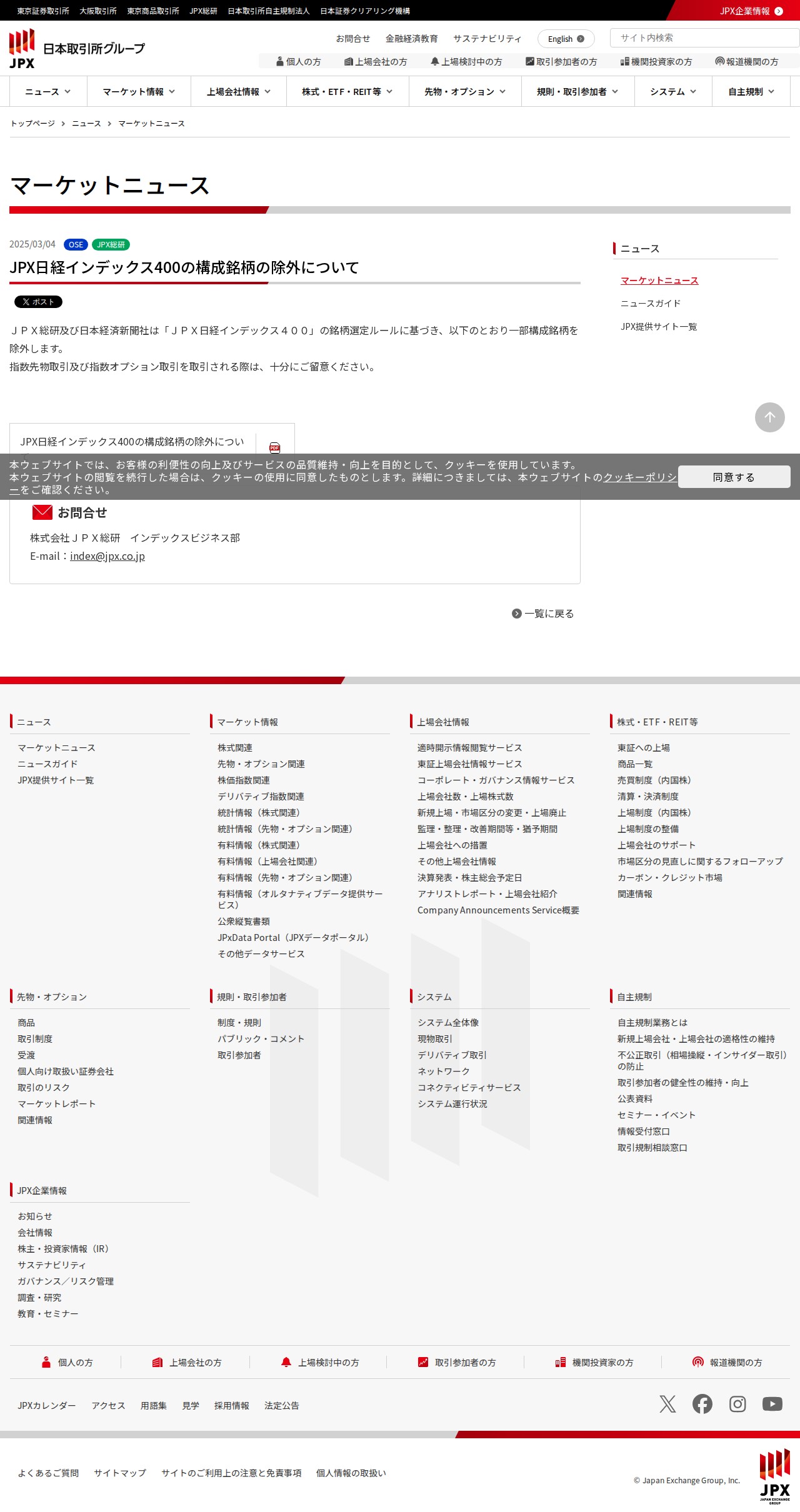Screen dimensions: 800x1512
Task: Click the JPX logo at the footer bottom right
Action: [775, 1476]
